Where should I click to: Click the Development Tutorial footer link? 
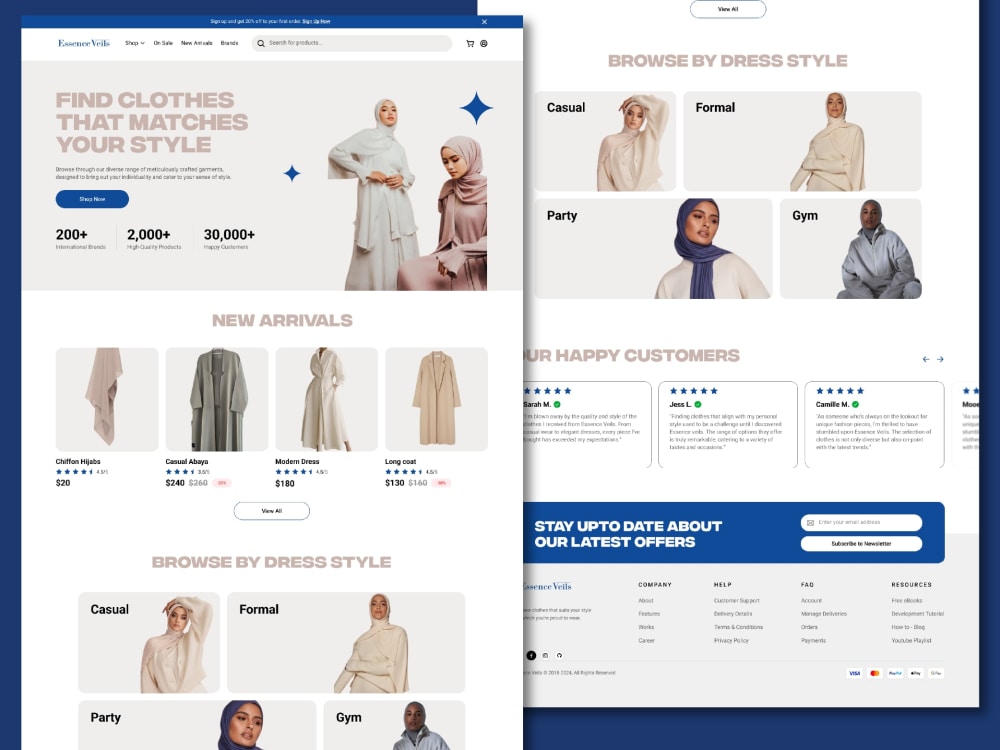pyautogui.click(x=918, y=614)
